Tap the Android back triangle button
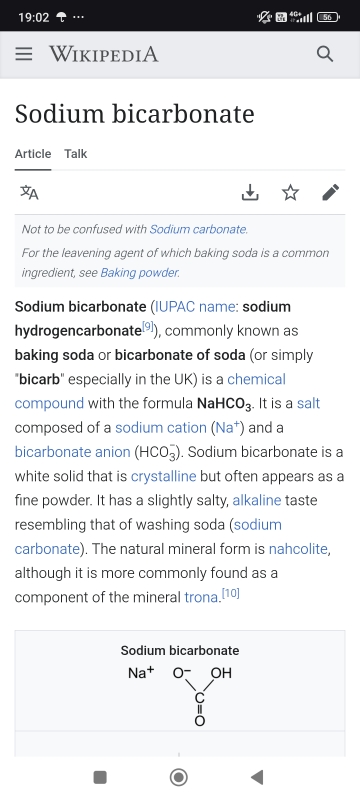Viewport: 360px width, 800px height. click(257, 777)
